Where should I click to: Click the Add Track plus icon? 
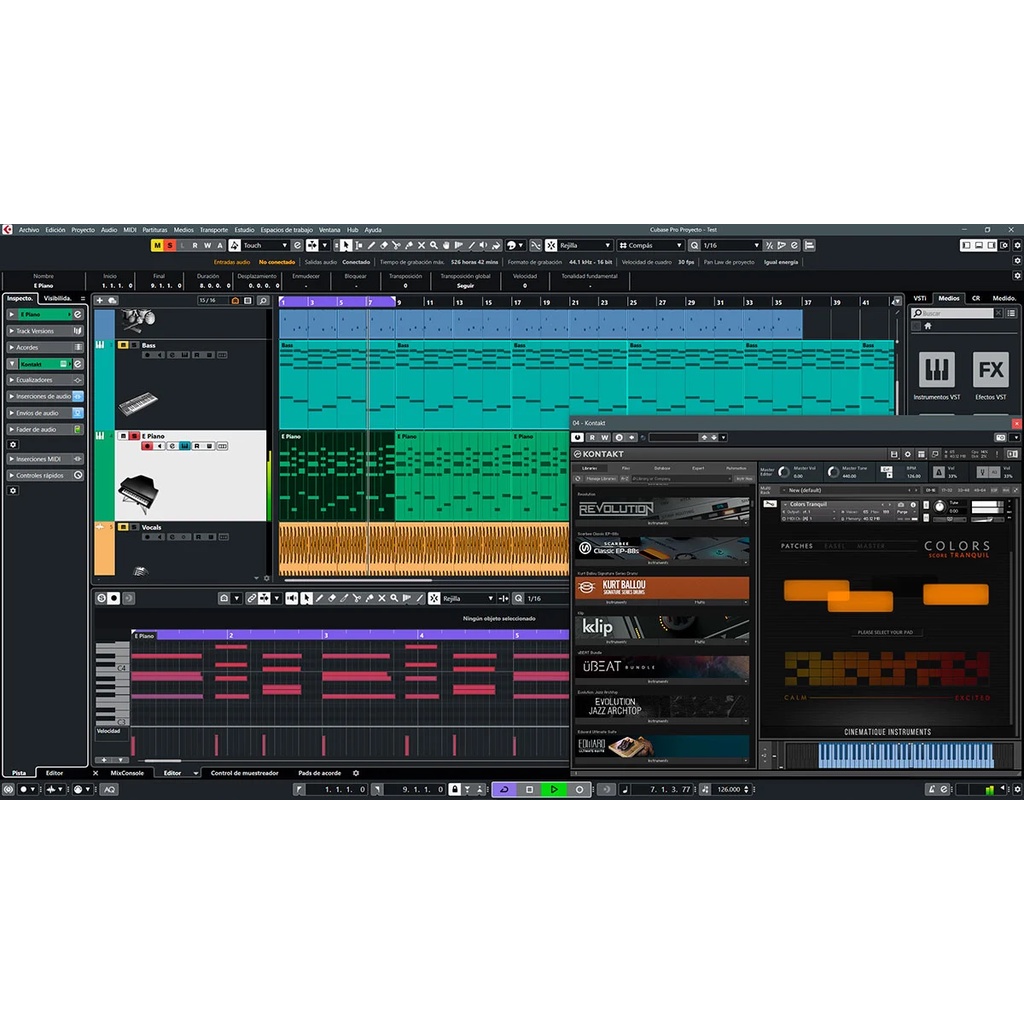click(100, 300)
